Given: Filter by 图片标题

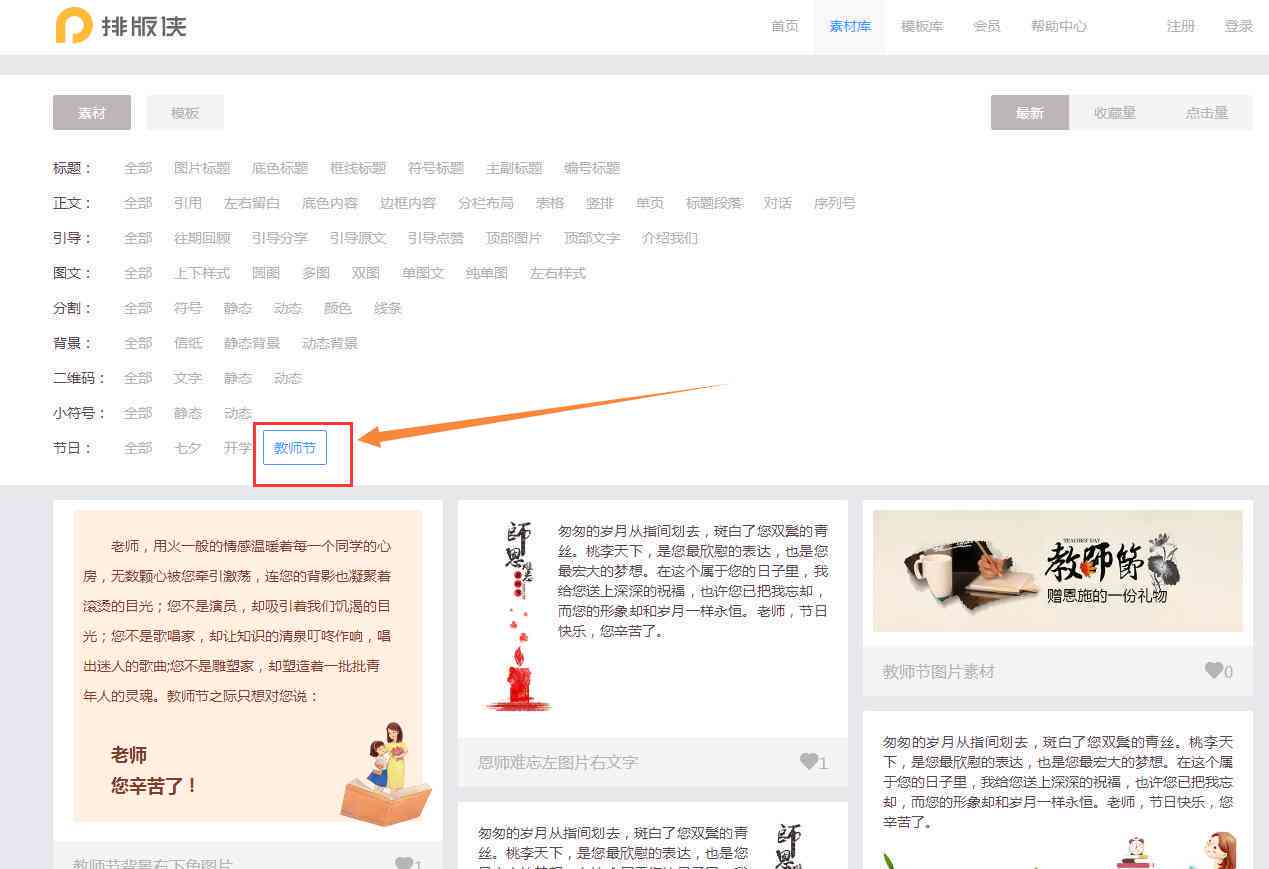Looking at the screenshot, I should tap(202, 168).
